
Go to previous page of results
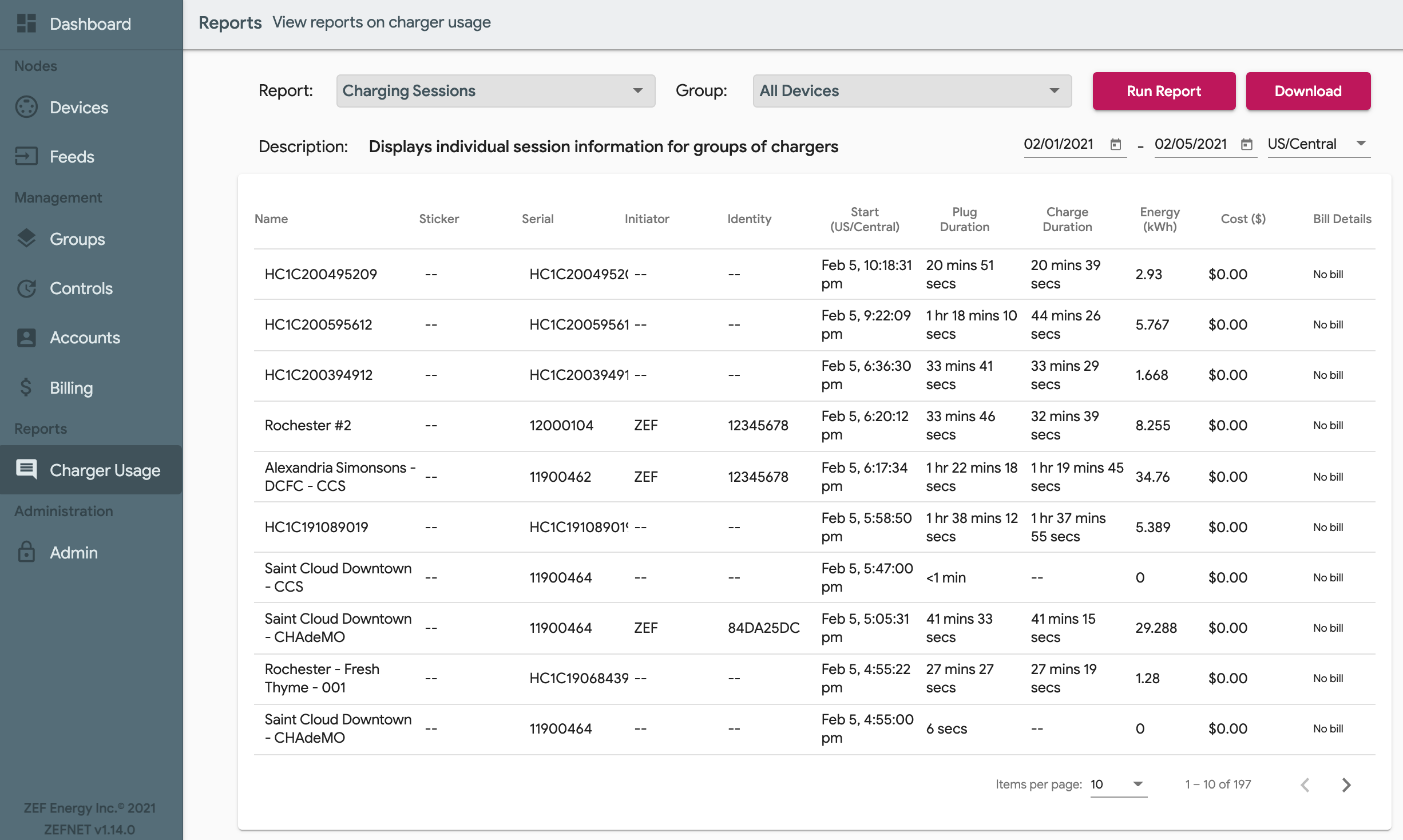(x=1305, y=784)
